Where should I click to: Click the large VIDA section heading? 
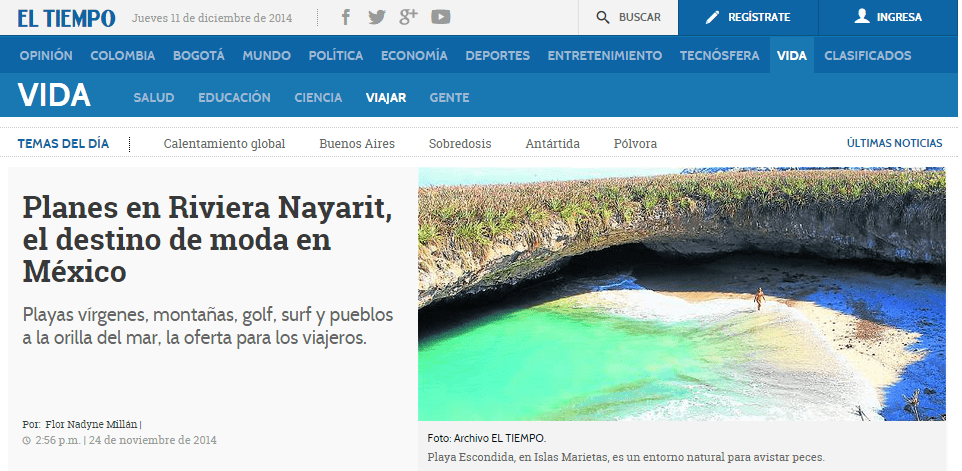54,96
